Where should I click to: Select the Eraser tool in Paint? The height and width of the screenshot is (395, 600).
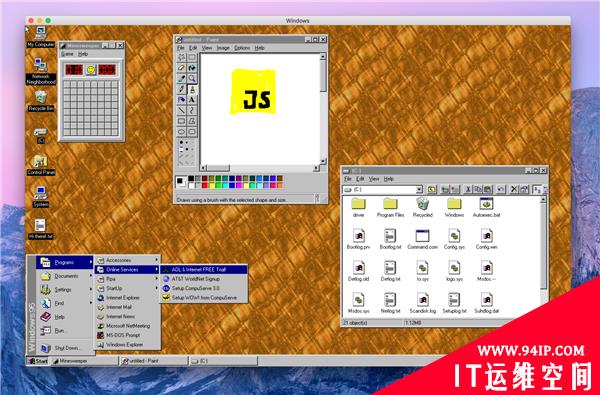(x=181, y=68)
